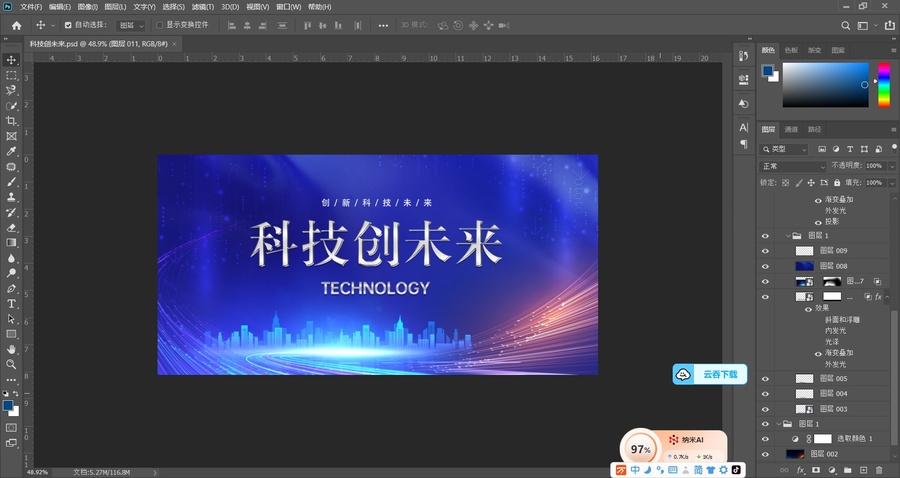Switch to the 路径 tab
This screenshot has width=900, height=478.
coord(814,129)
